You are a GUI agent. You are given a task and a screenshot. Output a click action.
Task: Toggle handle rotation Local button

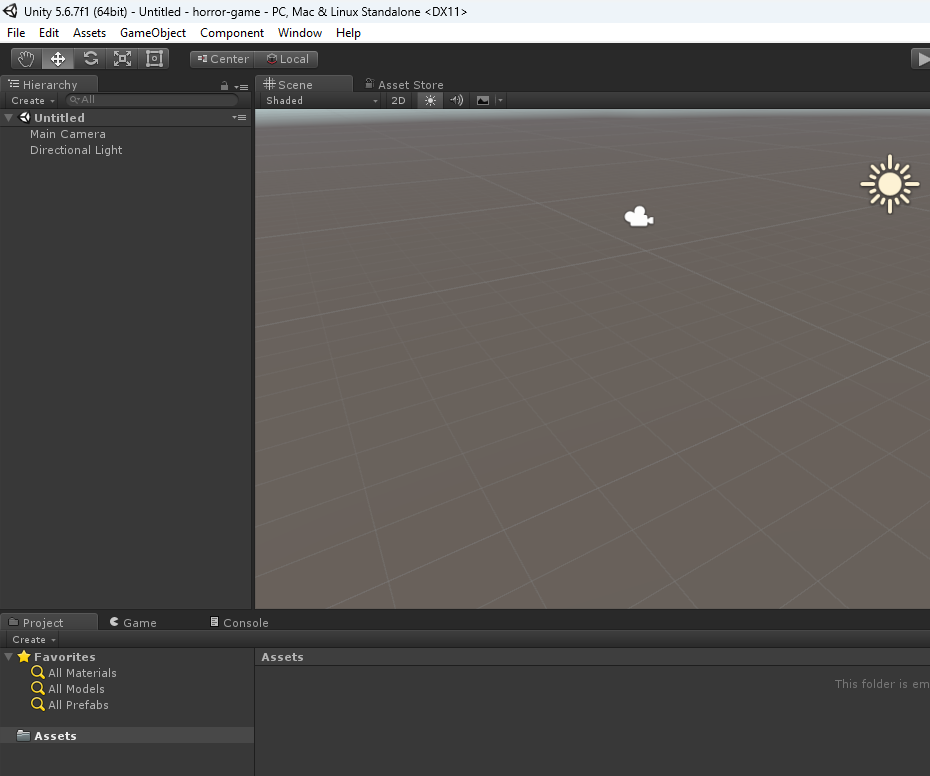[x=286, y=59]
